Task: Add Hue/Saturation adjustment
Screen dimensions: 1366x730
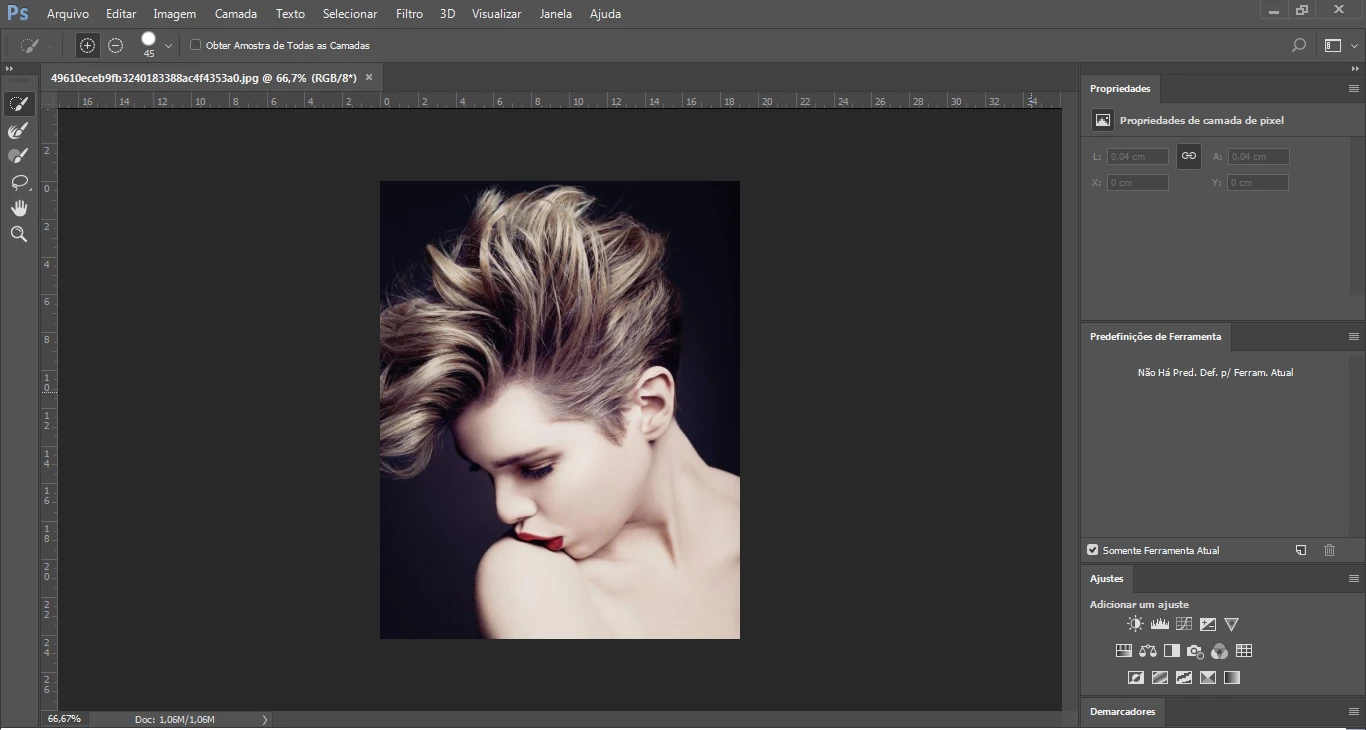Action: (1124, 651)
